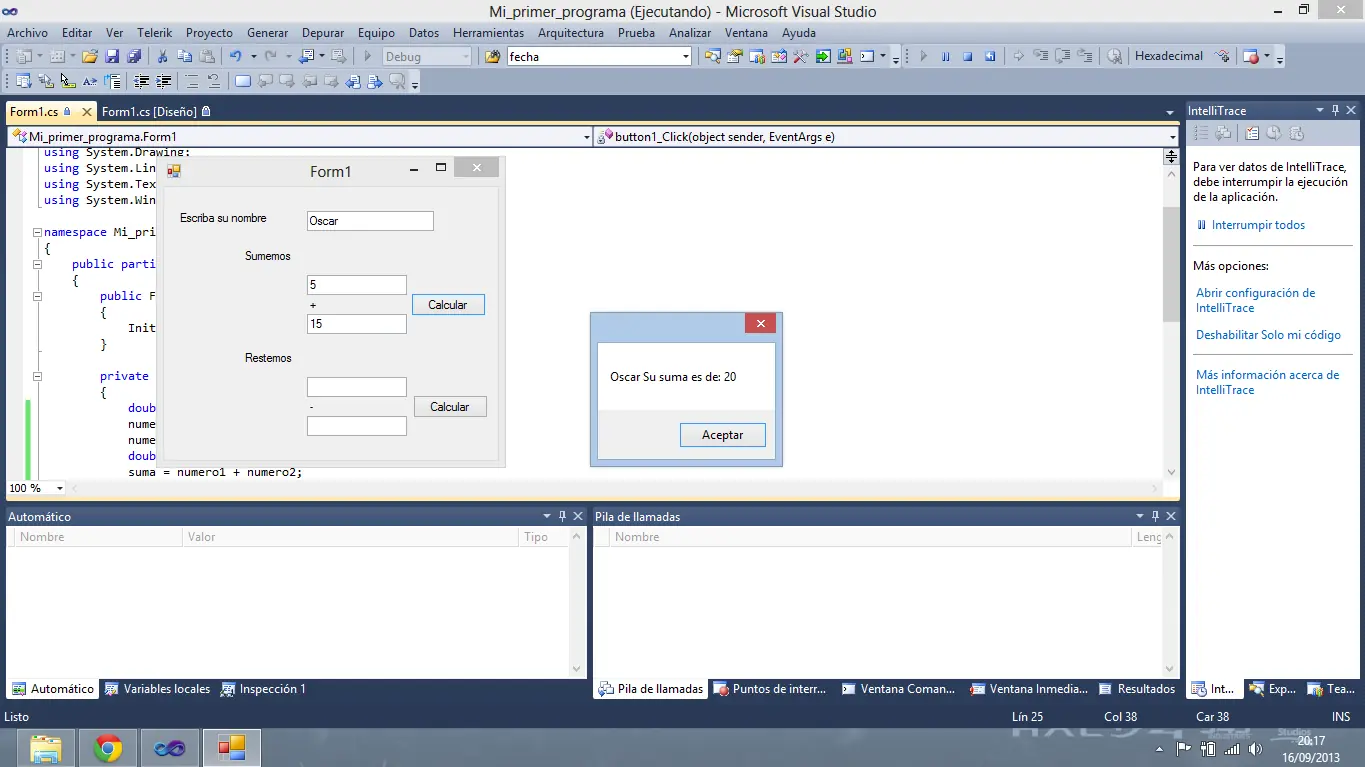Open Más información acerca de IntelliTrace link

[1267, 382]
